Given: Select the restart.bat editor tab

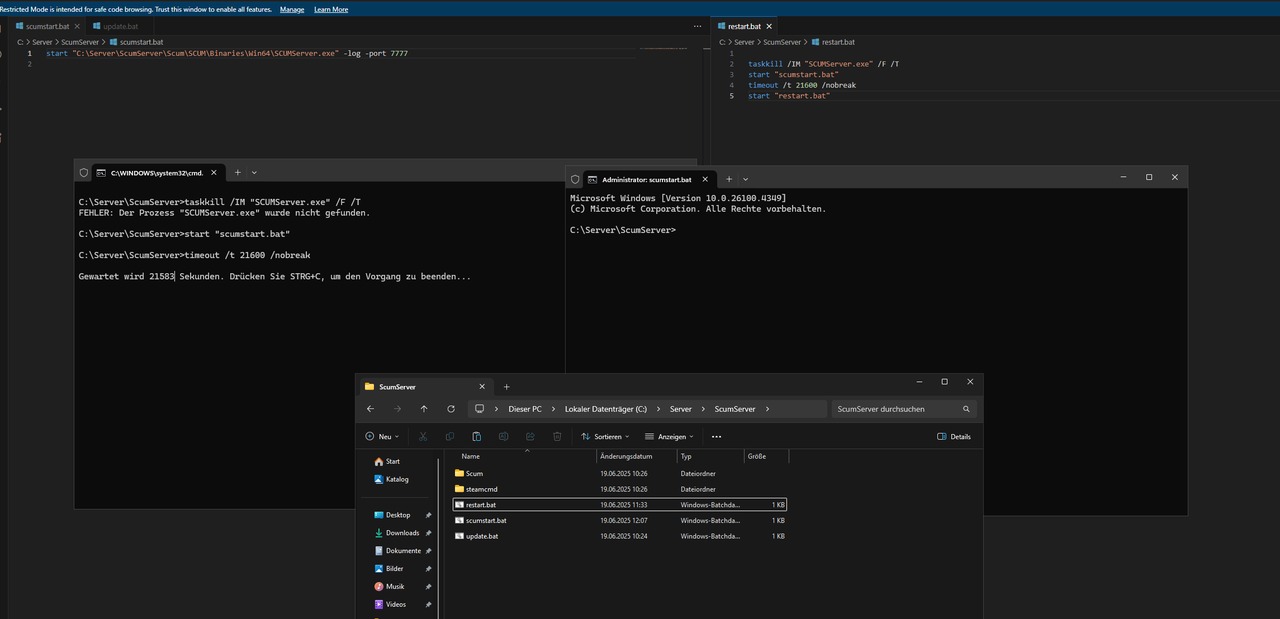Looking at the screenshot, I should tap(743, 26).
